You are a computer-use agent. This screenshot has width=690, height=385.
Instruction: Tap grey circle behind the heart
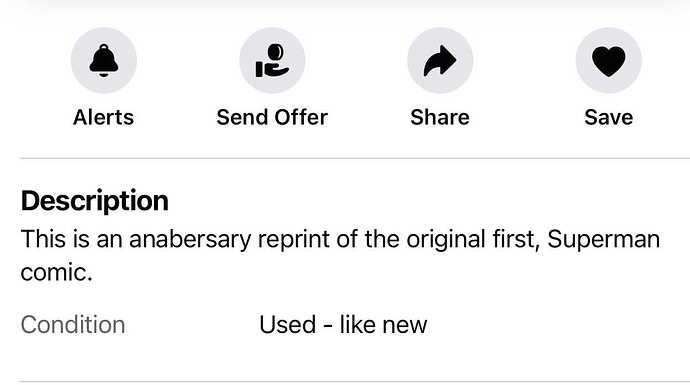(x=609, y=60)
